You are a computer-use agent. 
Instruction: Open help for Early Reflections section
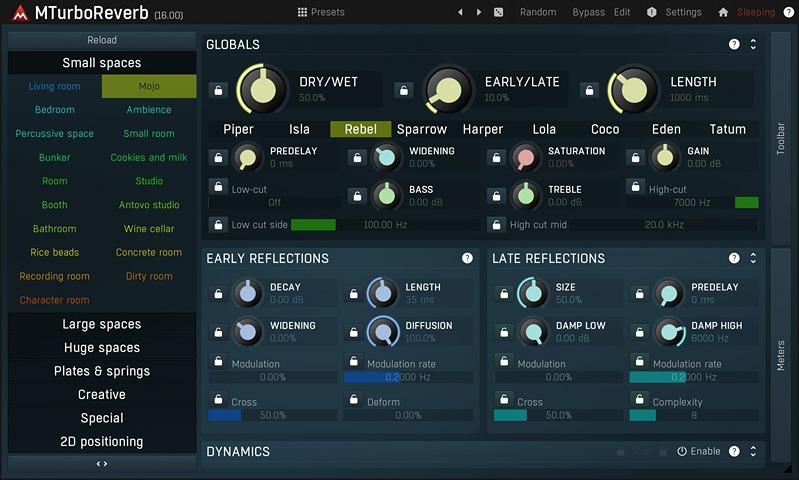click(x=467, y=258)
